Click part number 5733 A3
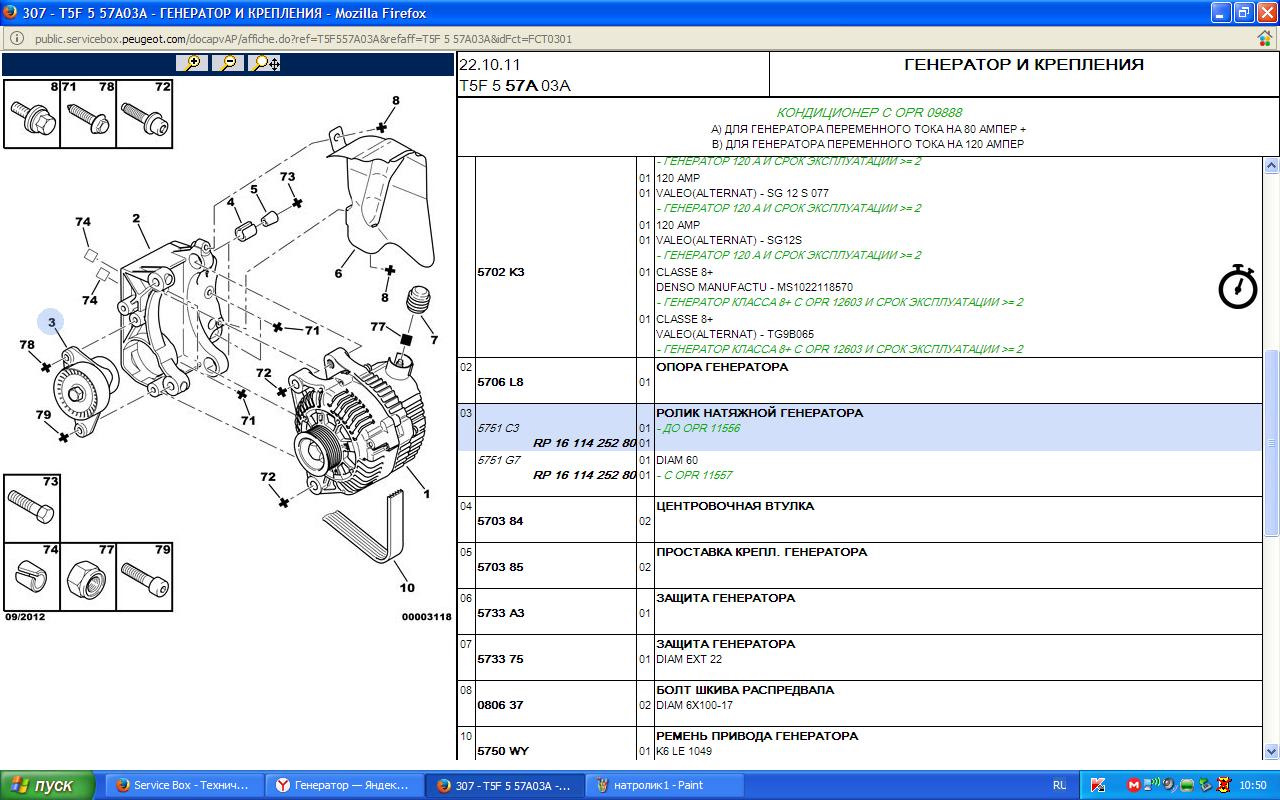This screenshot has width=1280, height=800. [x=501, y=613]
